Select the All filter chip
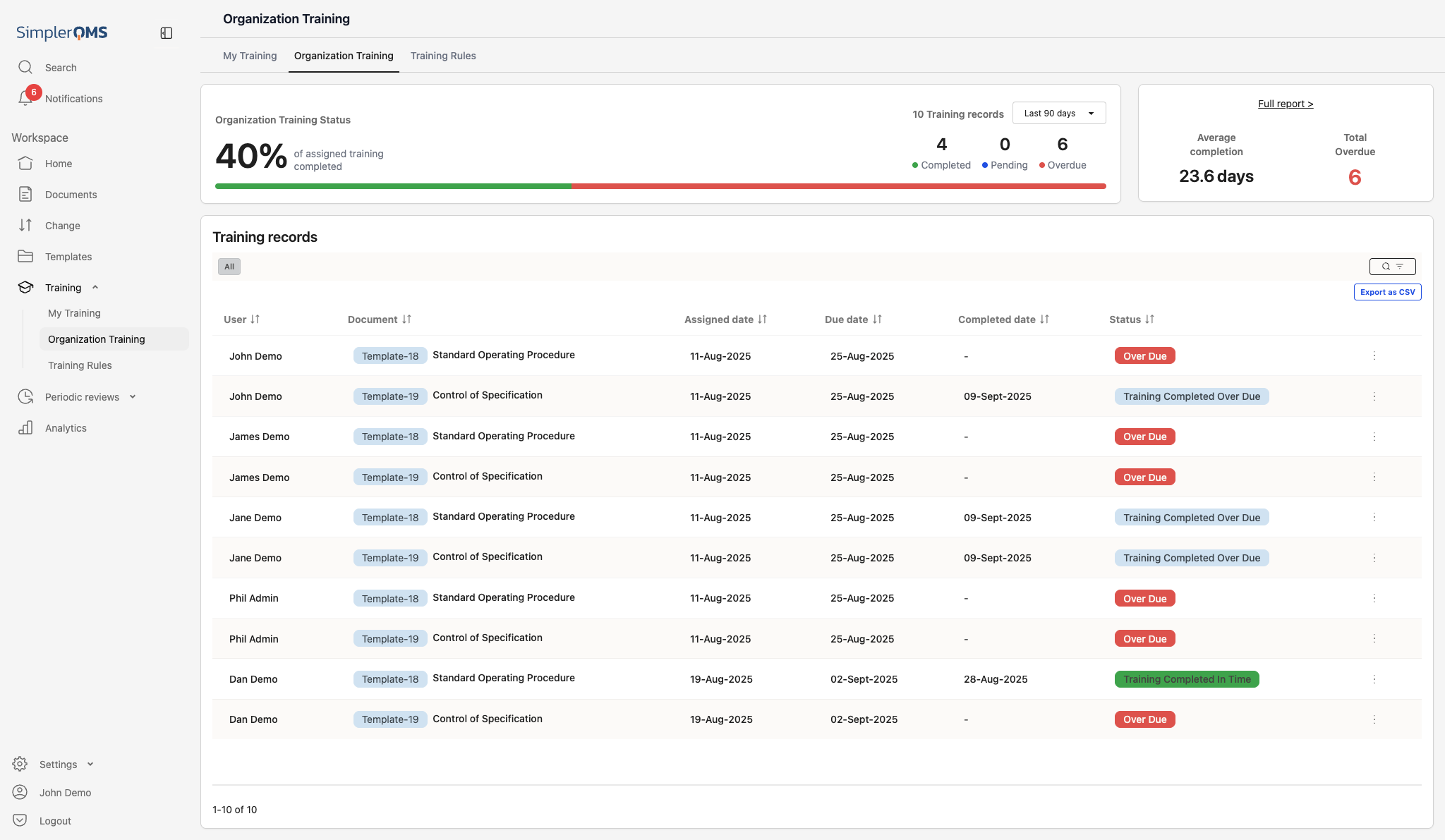Image resolution: width=1445 pixels, height=840 pixels. pyautogui.click(x=229, y=267)
